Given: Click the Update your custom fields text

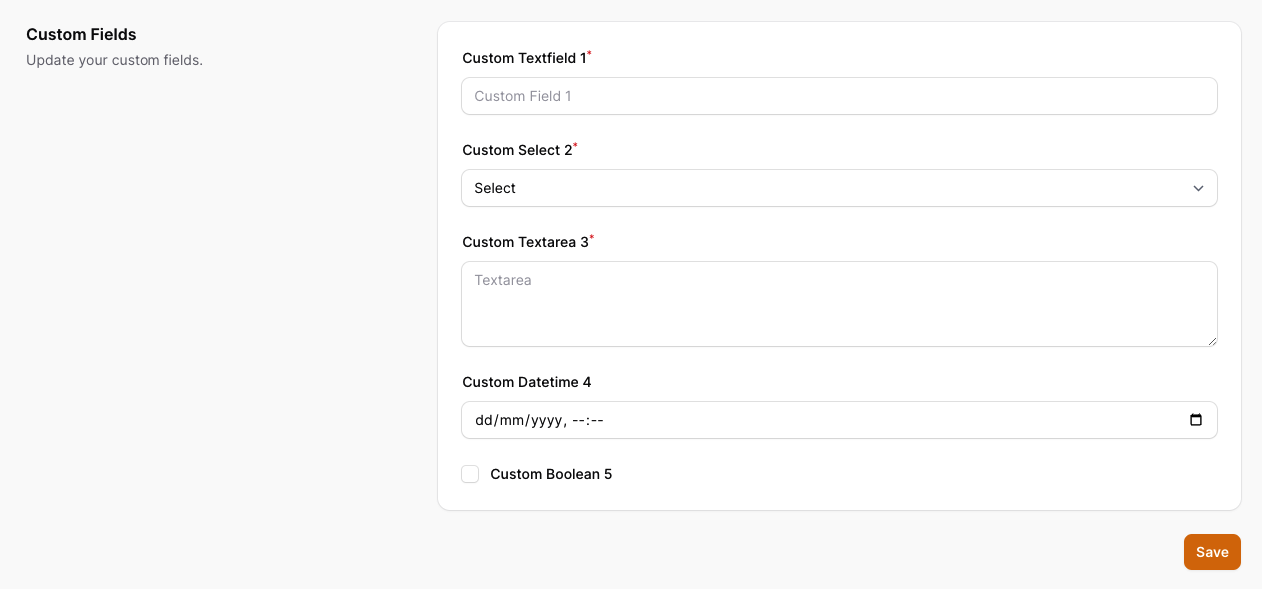Looking at the screenshot, I should [114, 60].
